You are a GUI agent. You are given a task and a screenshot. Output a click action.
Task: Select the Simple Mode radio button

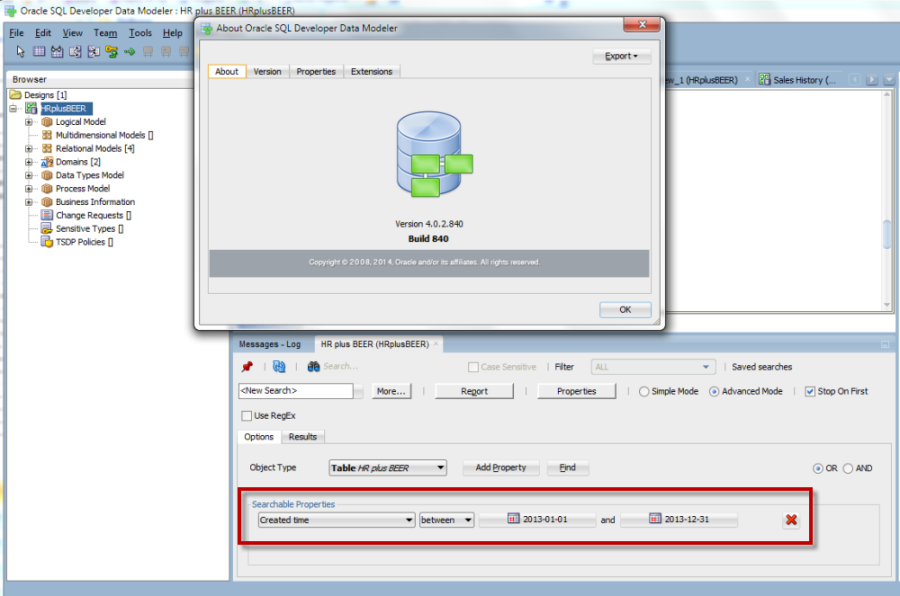coord(644,391)
